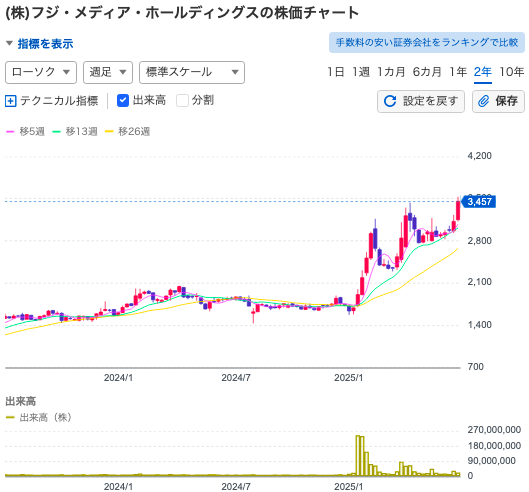Open the テクニカル指標 label

(x=59, y=101)
